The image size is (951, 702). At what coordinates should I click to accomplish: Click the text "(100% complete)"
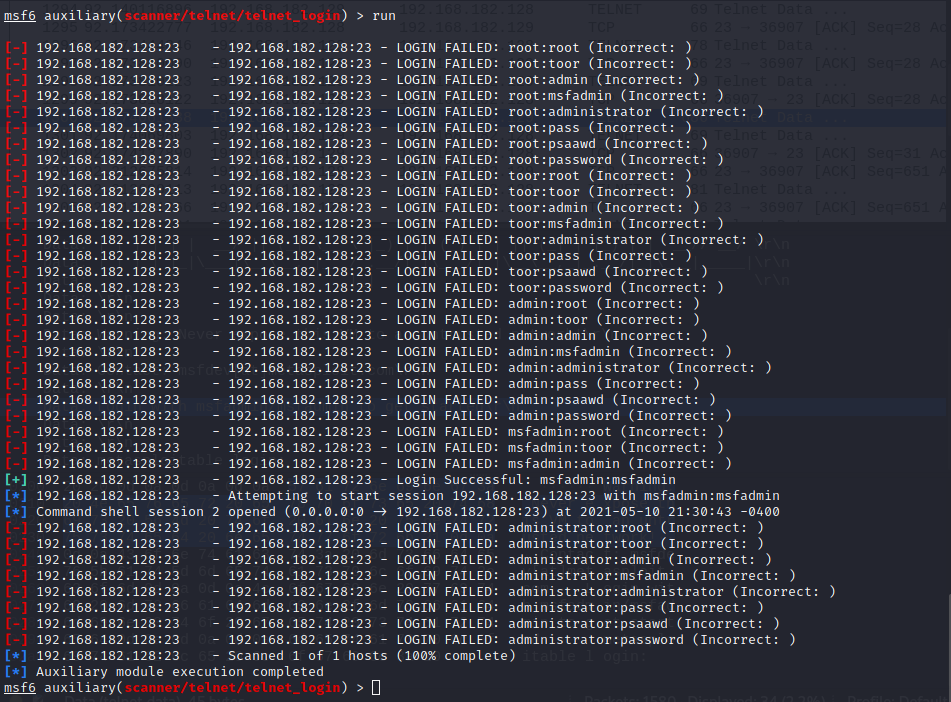click(456, 655)
